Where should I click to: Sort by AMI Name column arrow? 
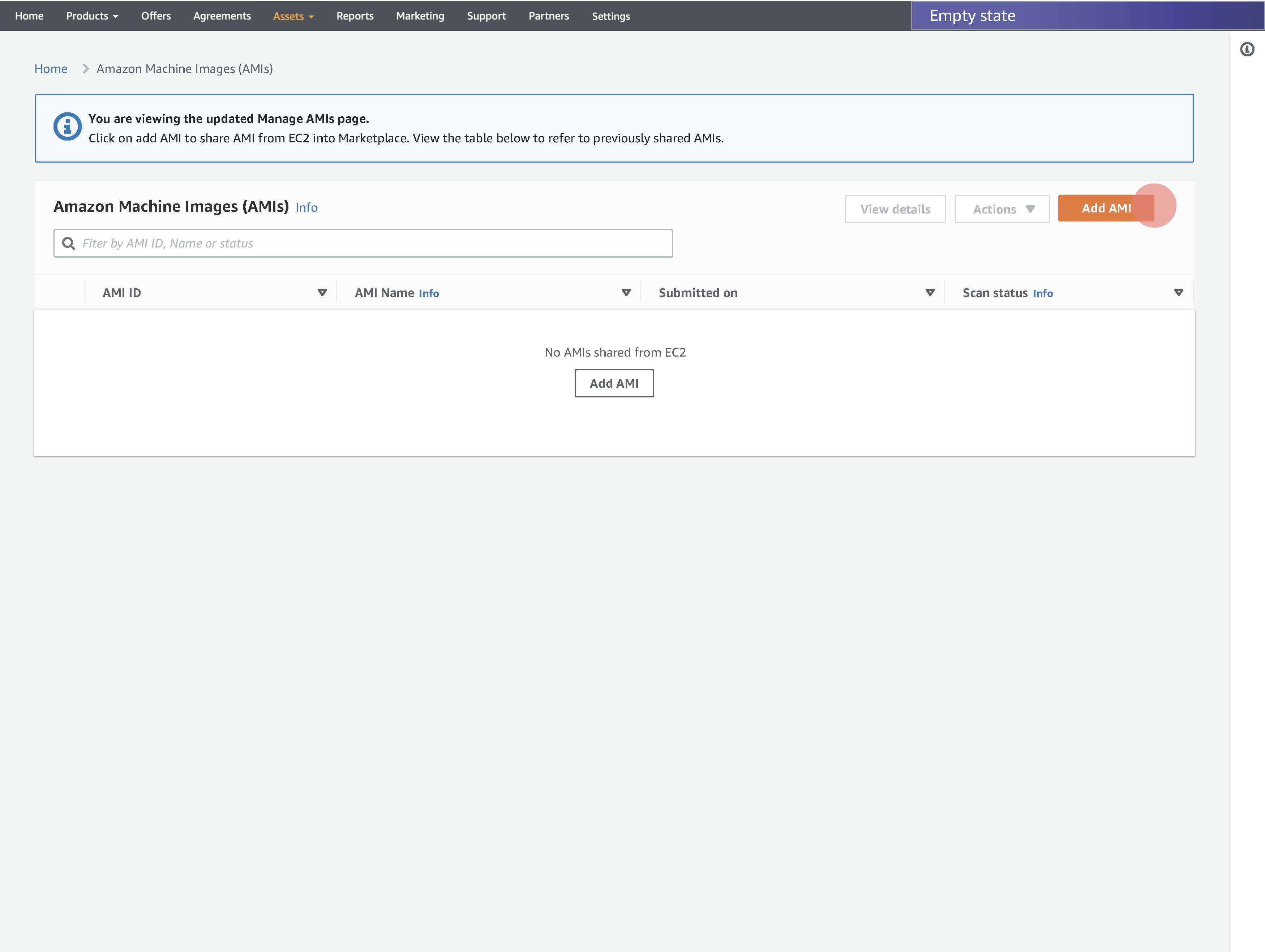point(626,292)
